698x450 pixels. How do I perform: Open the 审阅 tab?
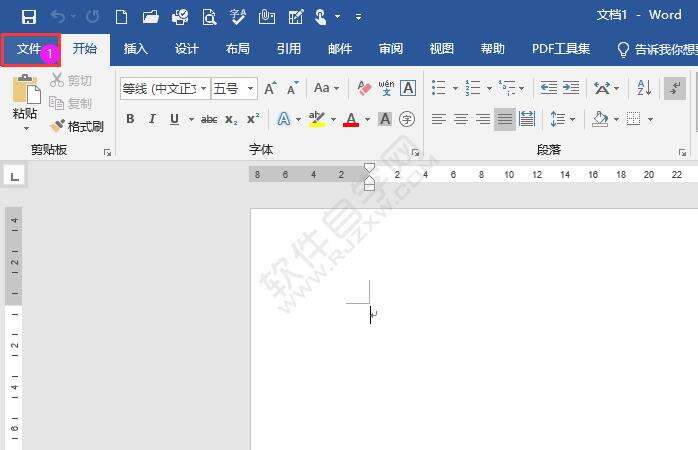[x=391, y=49]
